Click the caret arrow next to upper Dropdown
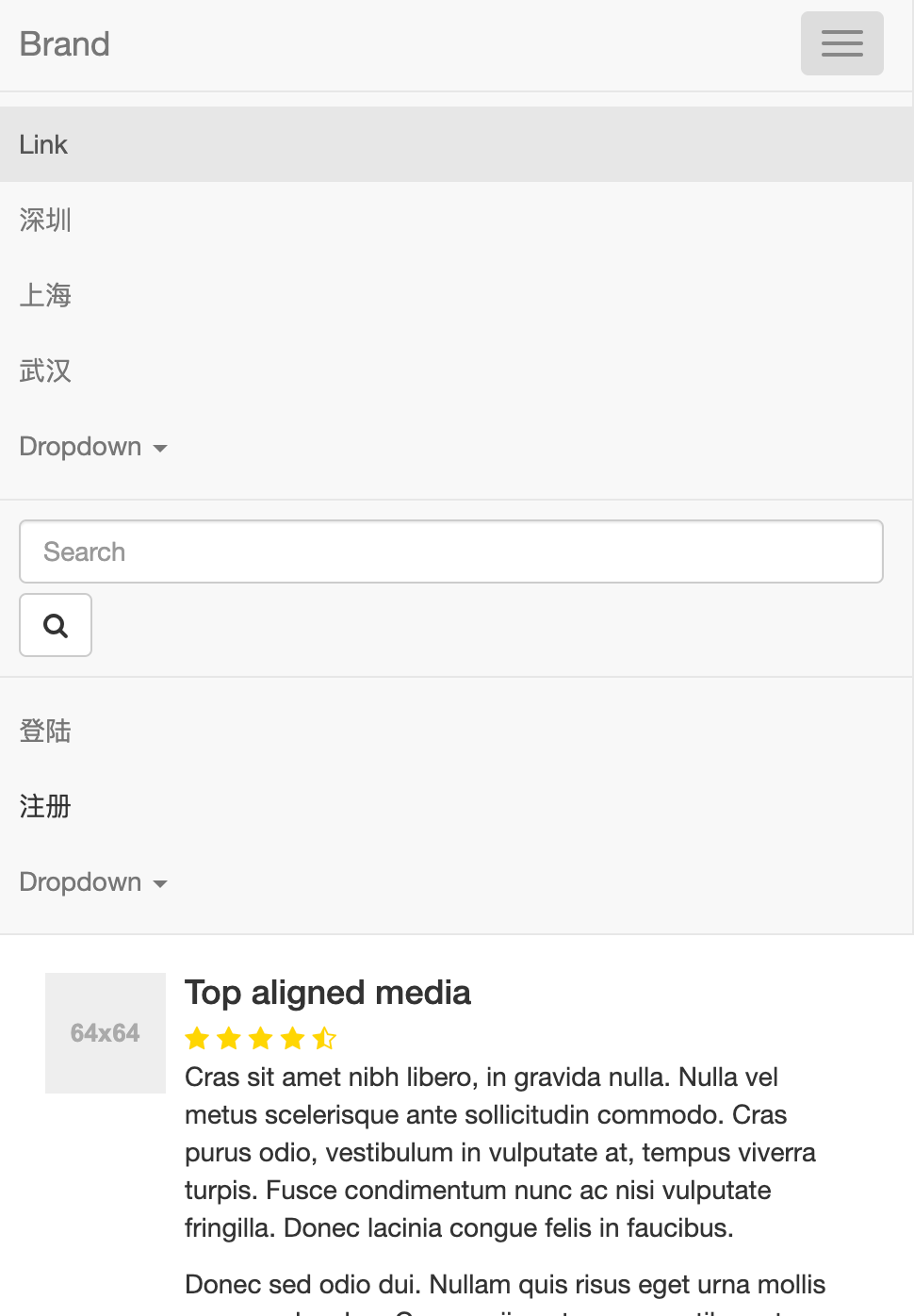This screenshot has height=1316, width=914. 160,449
